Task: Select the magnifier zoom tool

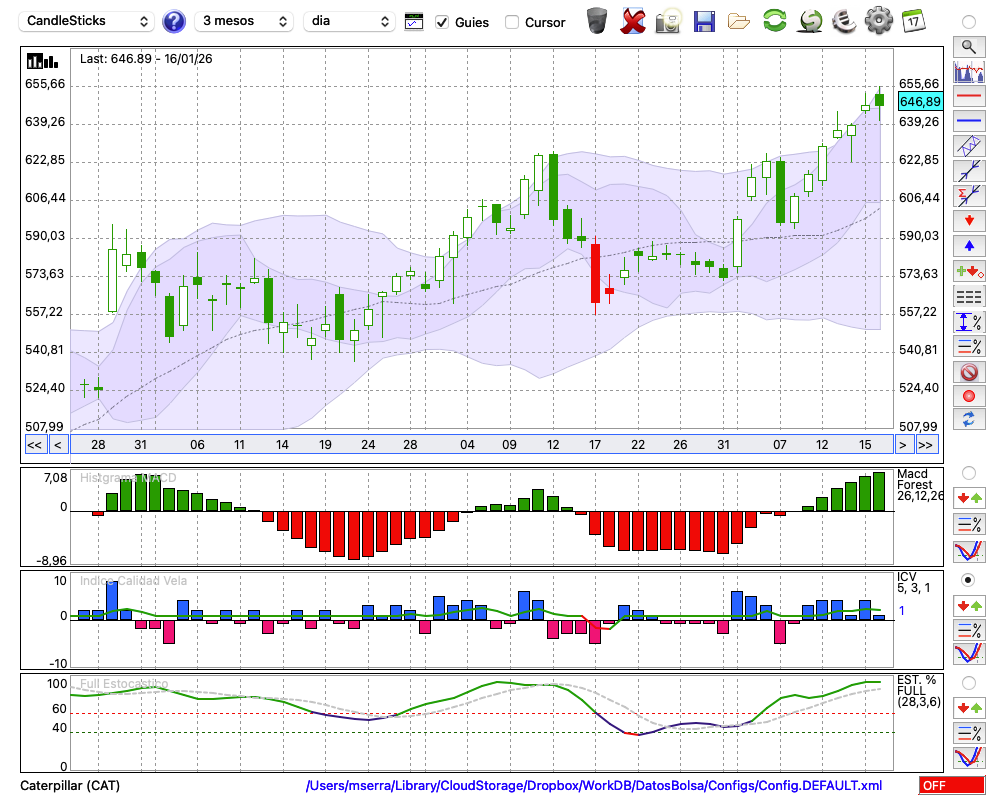Action: tap(969, 47)
